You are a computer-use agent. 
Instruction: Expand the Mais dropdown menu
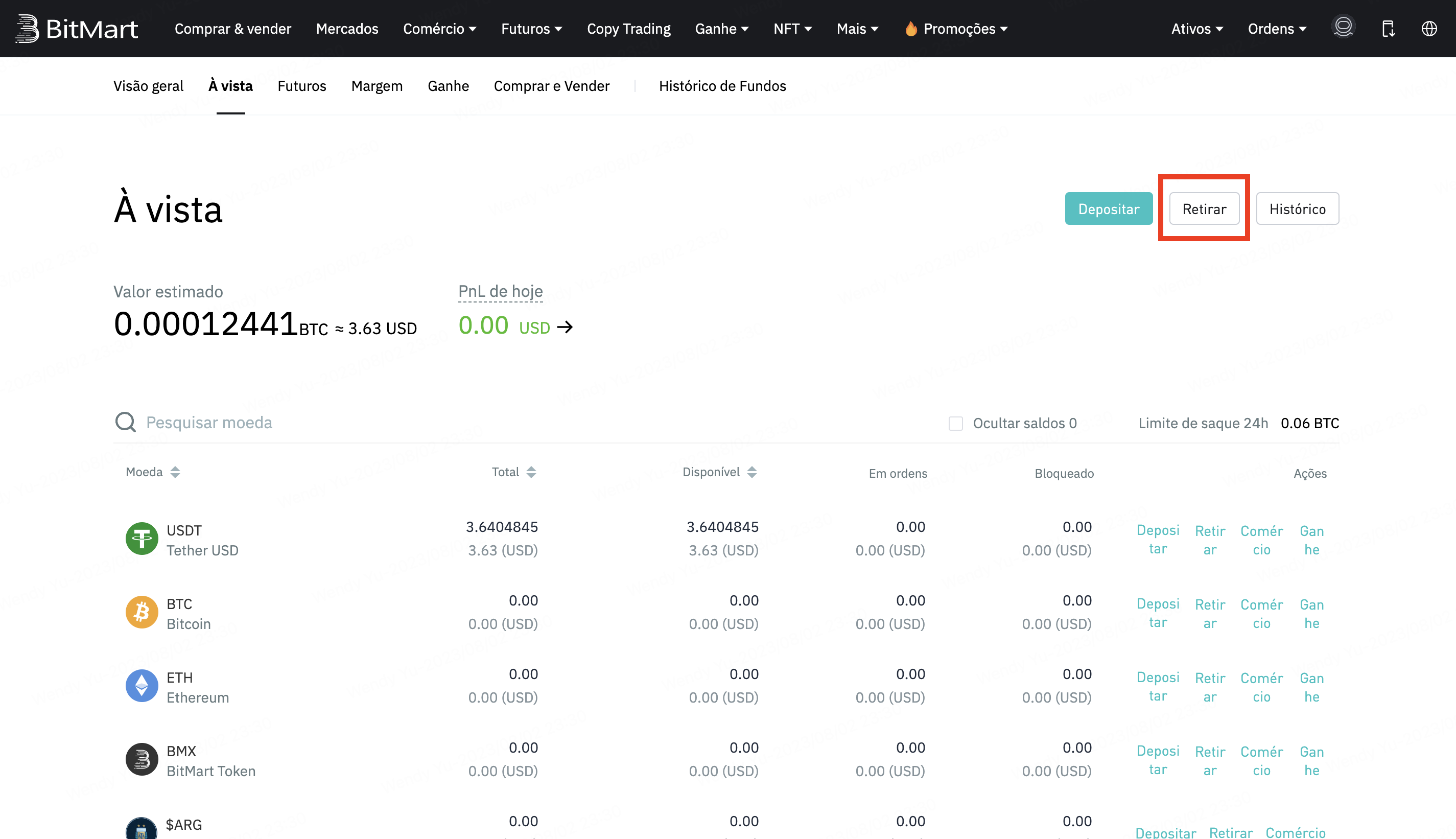pos(857,29)
